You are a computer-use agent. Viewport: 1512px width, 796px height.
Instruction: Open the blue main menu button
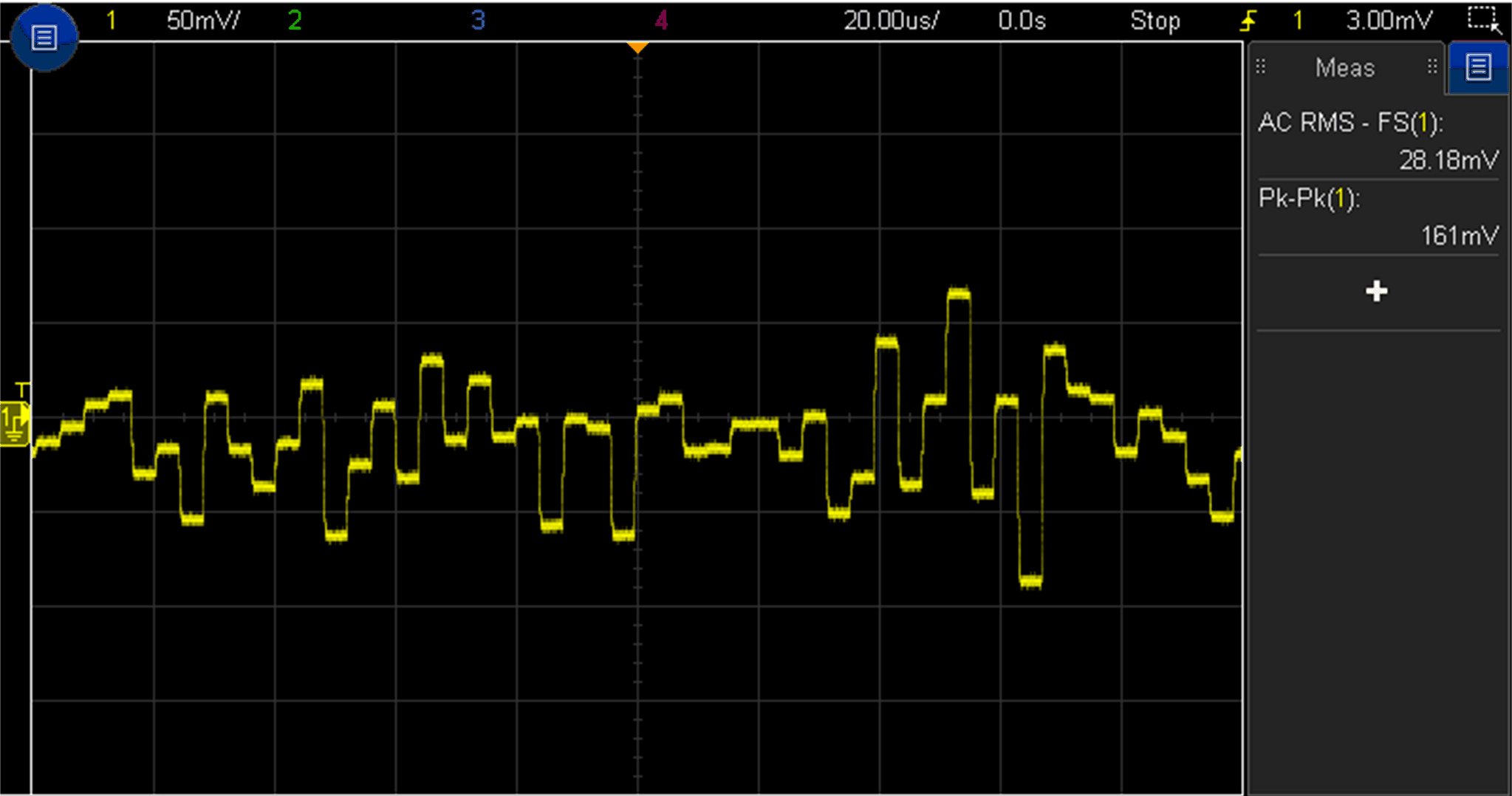44,38
